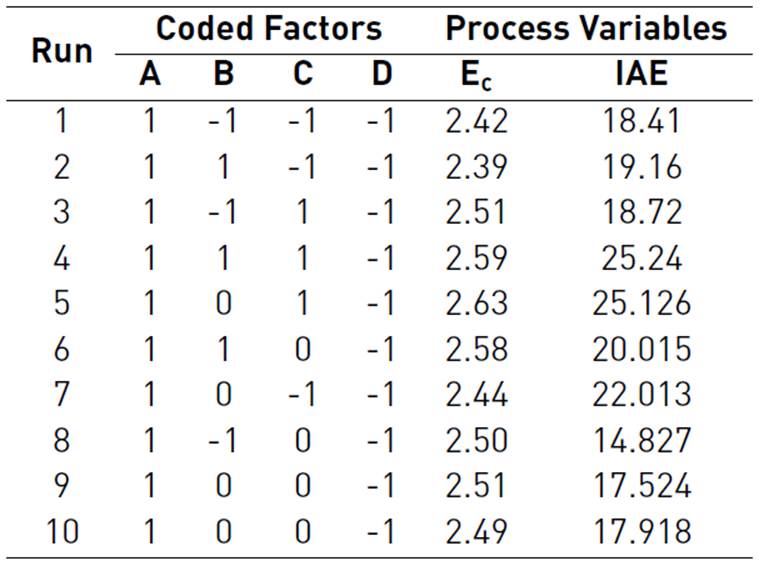
Task: Select the column C header
Action: coord(302,75)
